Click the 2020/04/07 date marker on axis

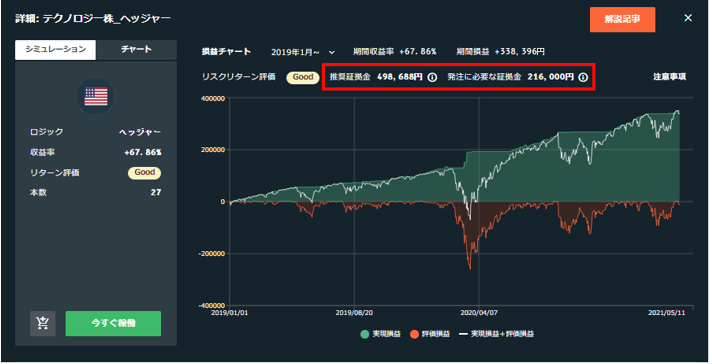coord(479,313)
